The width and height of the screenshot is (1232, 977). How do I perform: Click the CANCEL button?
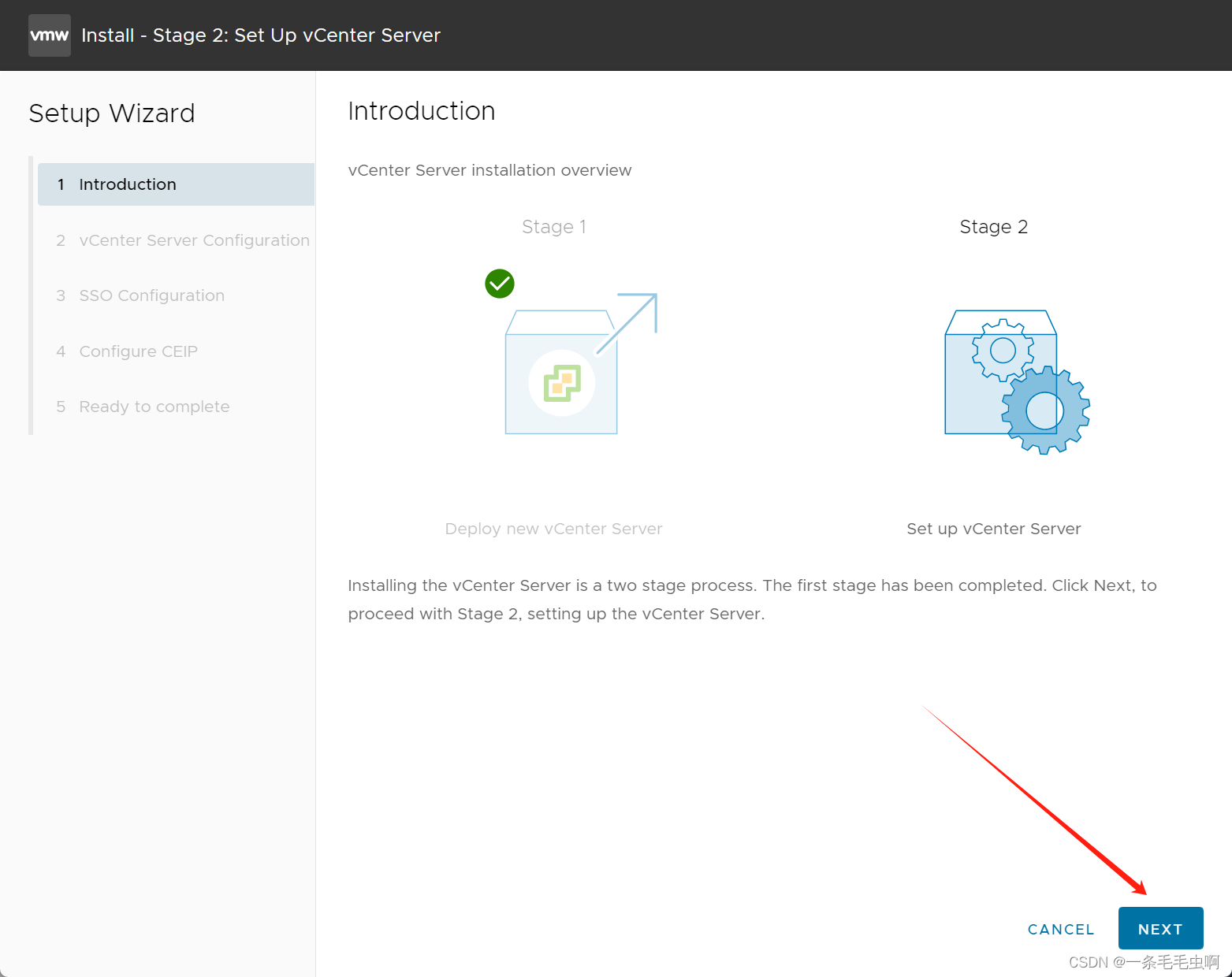click(1061, 929)
